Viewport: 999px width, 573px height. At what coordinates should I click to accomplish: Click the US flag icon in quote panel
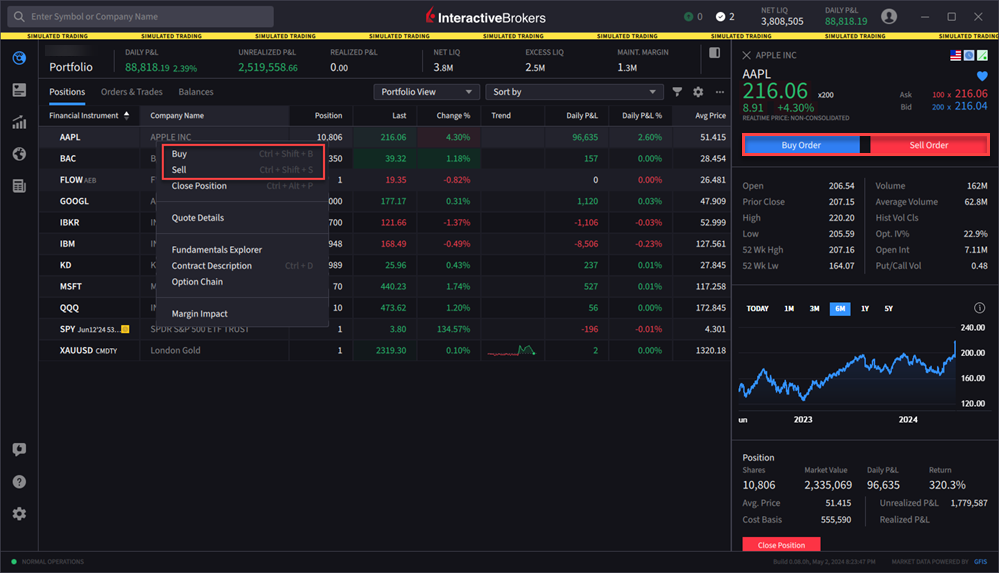coord(955,55)
